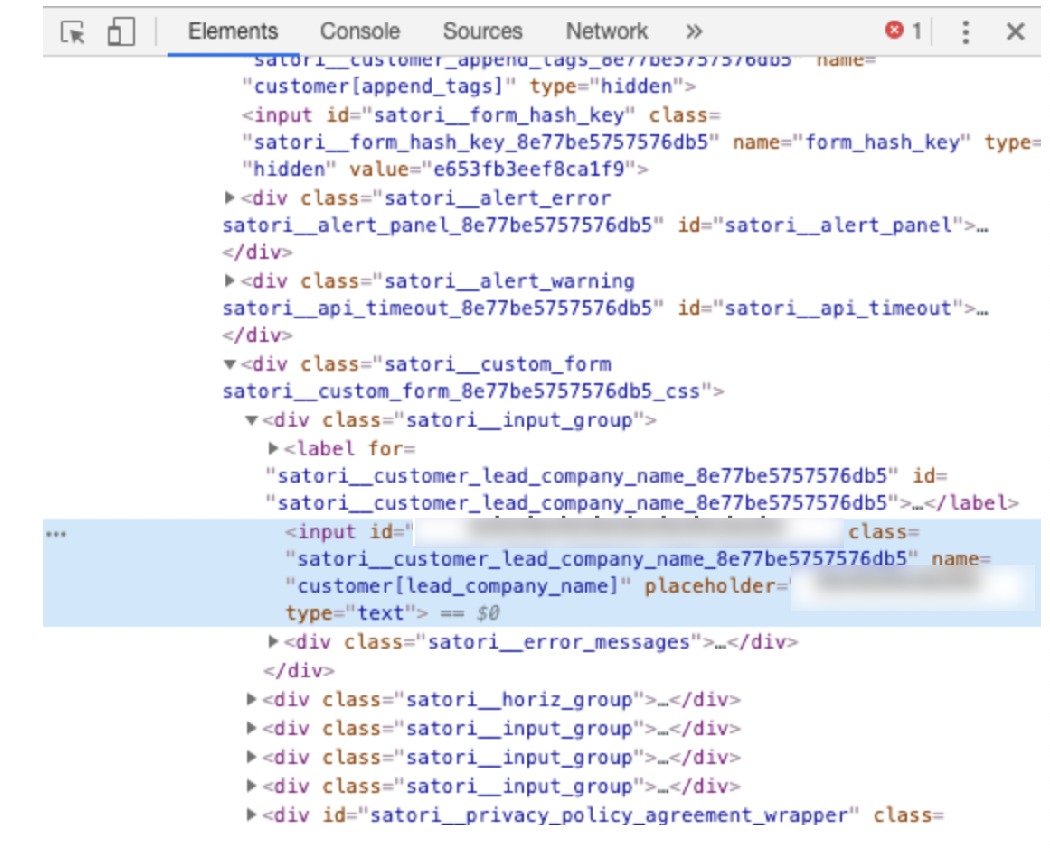
Task: Collapse the first satori__input_group div
Action: coord(252,420)
